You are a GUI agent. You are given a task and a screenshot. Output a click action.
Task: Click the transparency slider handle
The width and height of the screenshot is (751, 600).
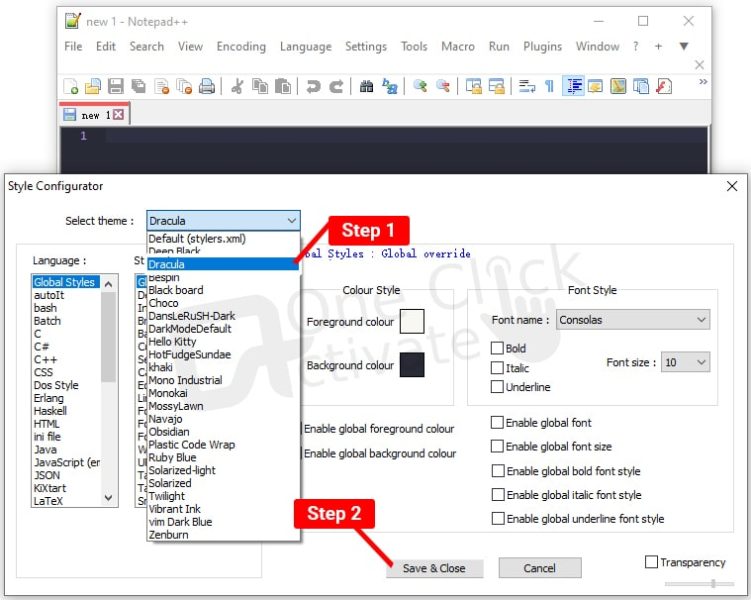coord(713,584)
